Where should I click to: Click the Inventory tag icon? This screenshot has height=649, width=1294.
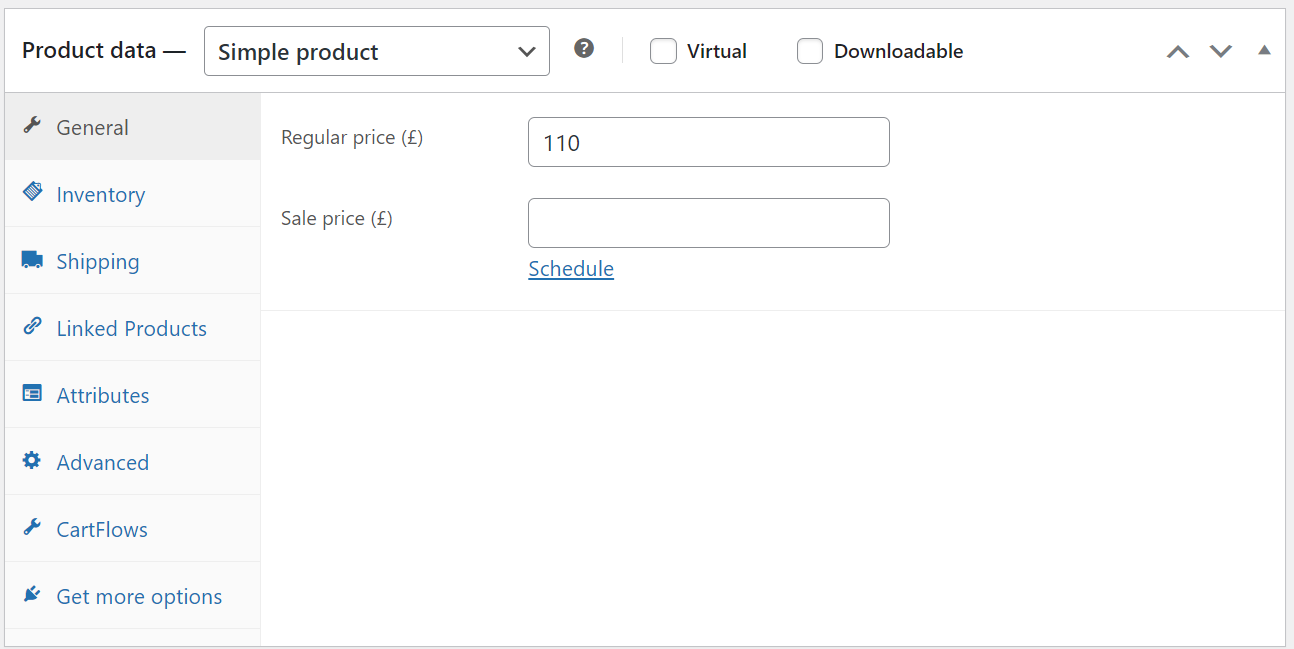tap(31, 193)
